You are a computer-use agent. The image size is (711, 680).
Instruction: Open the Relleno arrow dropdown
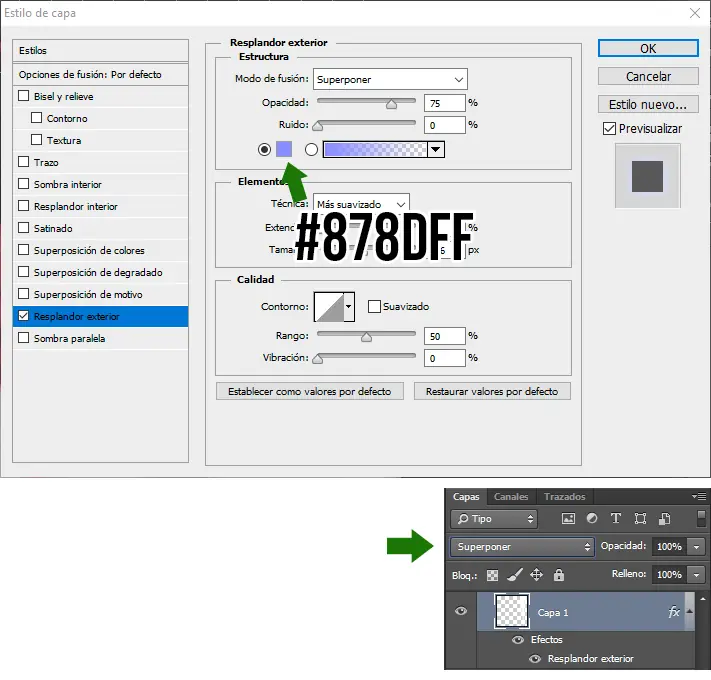(x=696, y=575)
